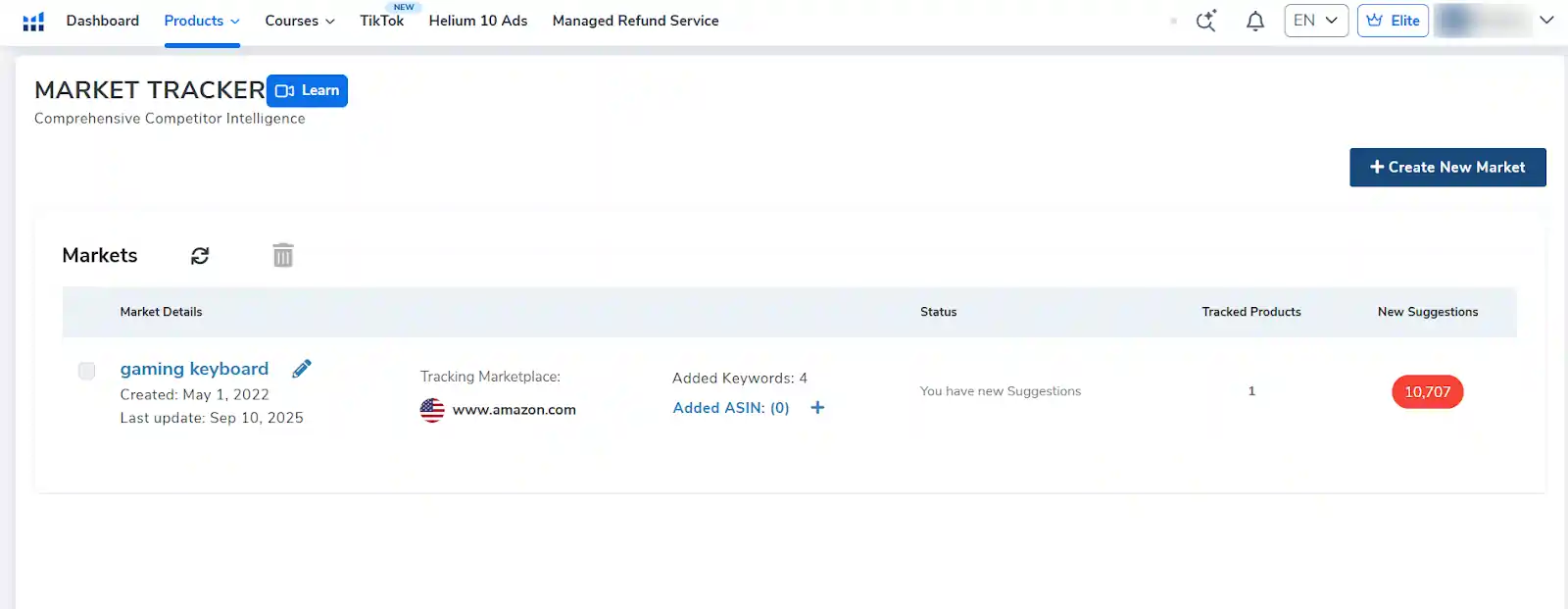Click the trash delete icon

pos(283,256)
